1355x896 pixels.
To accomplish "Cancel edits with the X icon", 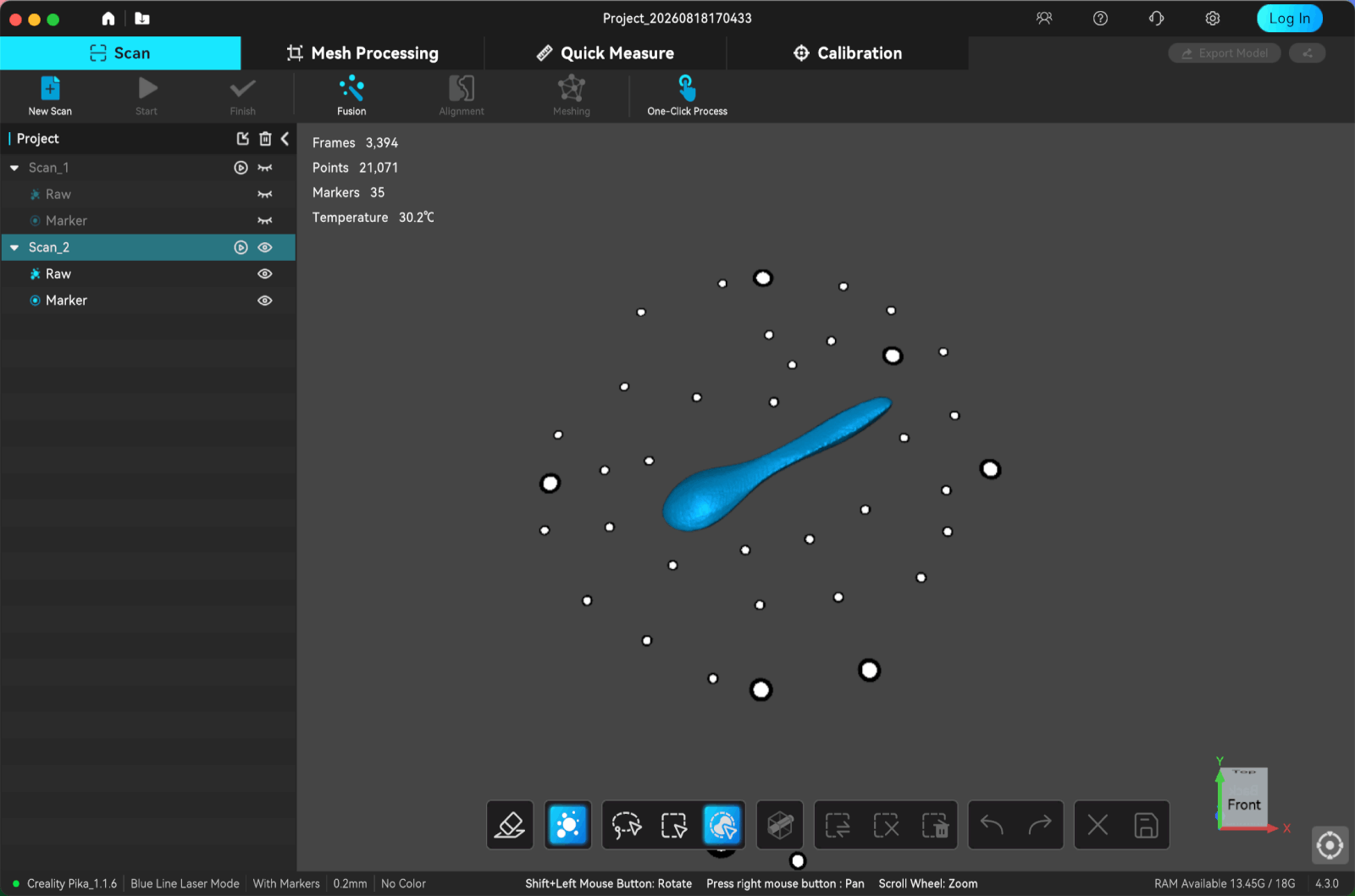I will [1098, 825].
